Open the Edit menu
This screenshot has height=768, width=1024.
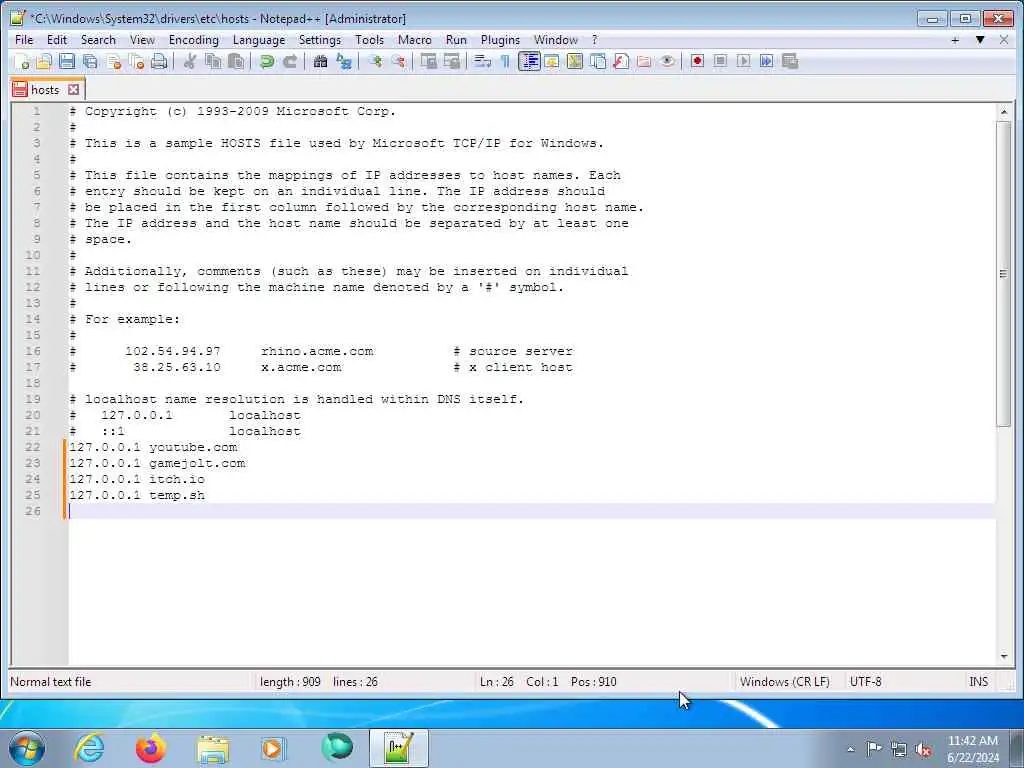(57, 40)
